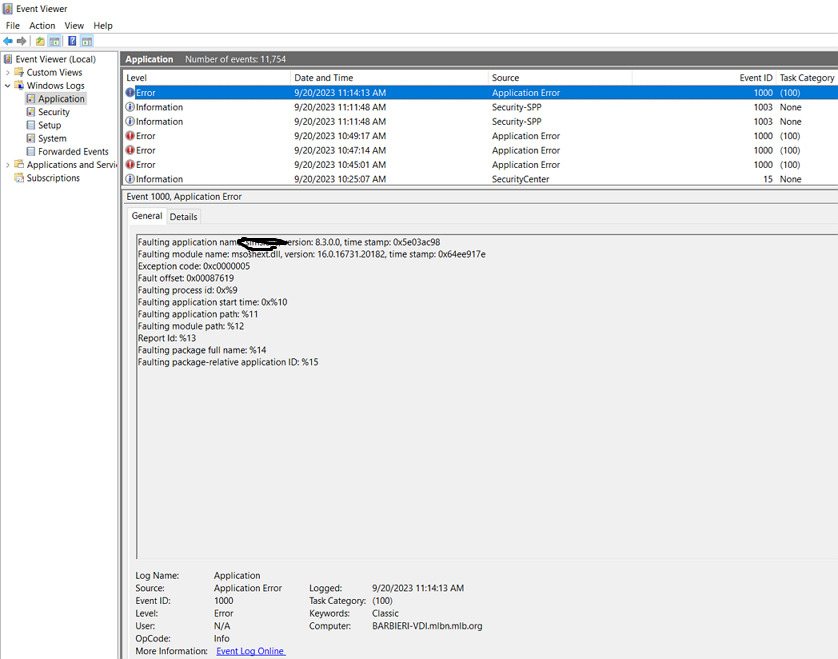Expand Applications and Services Logs node
This screenshot has height=659, width=838.
coord(8,165)
